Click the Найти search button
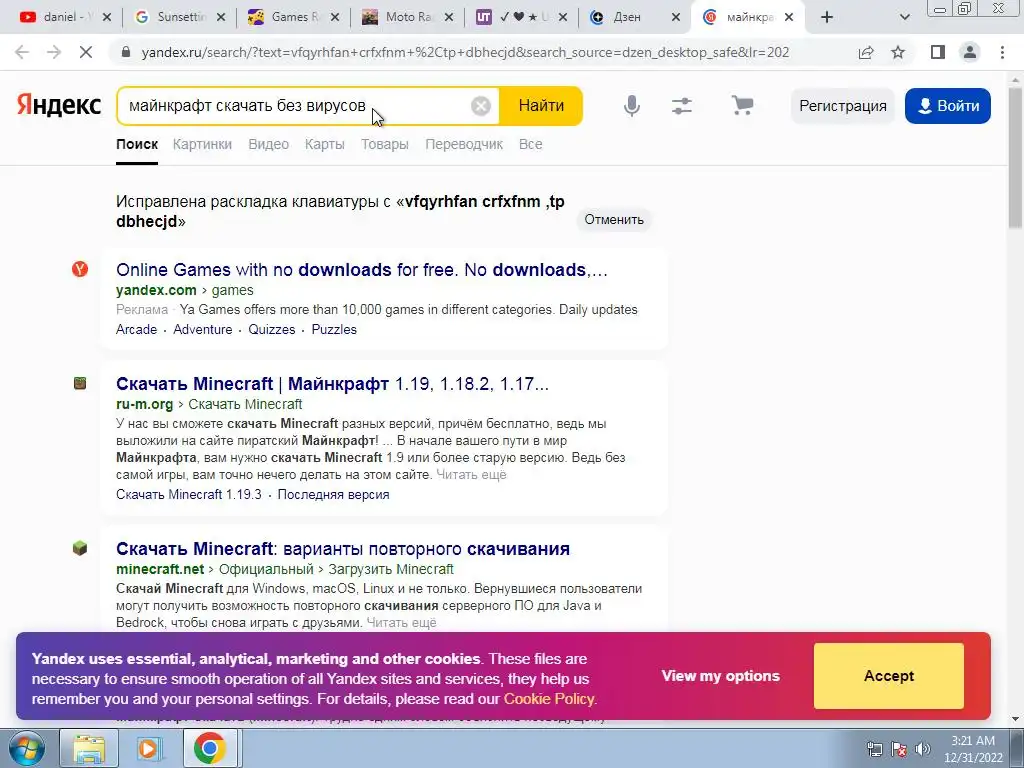 coord(541,106)
